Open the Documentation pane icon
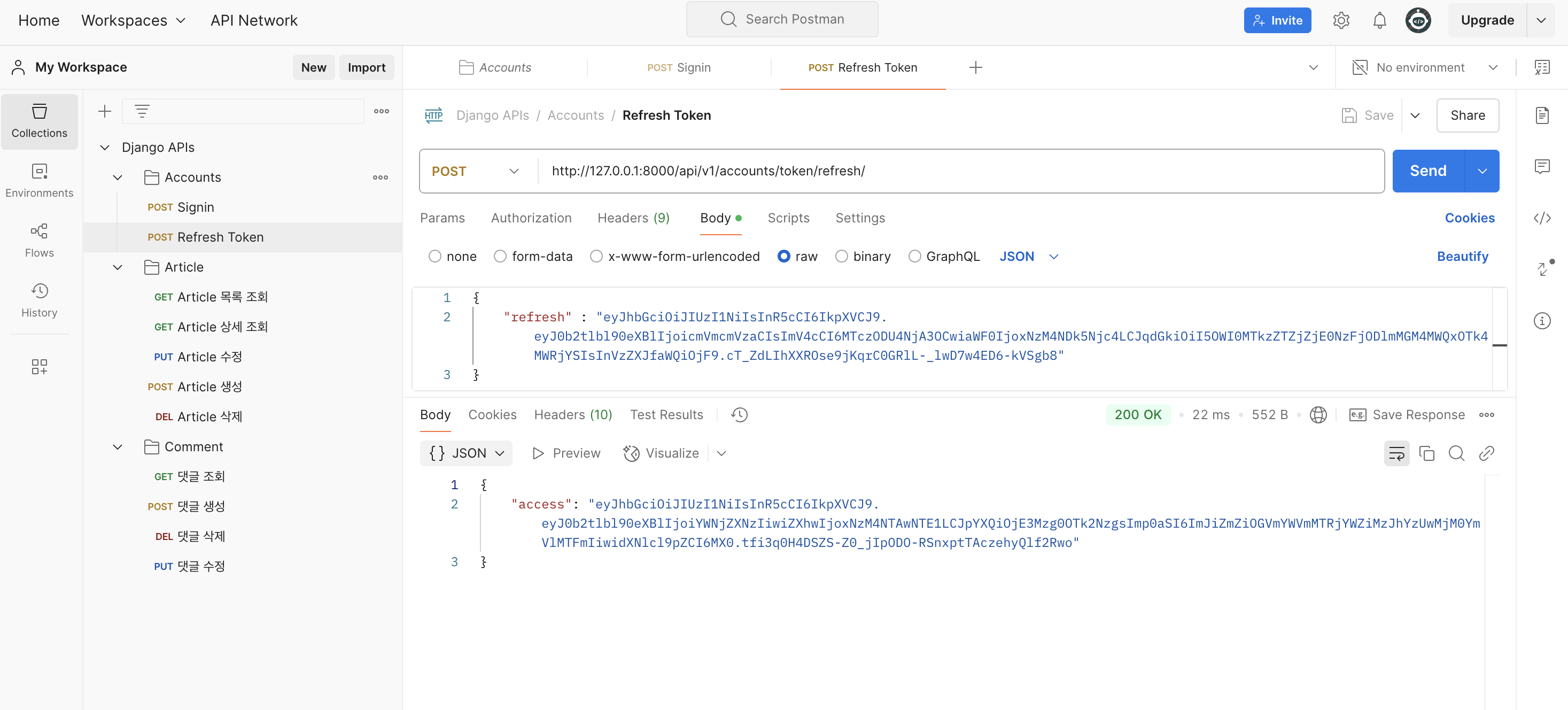Viewport: 1568px width, 710px height. click(1542, 115)
